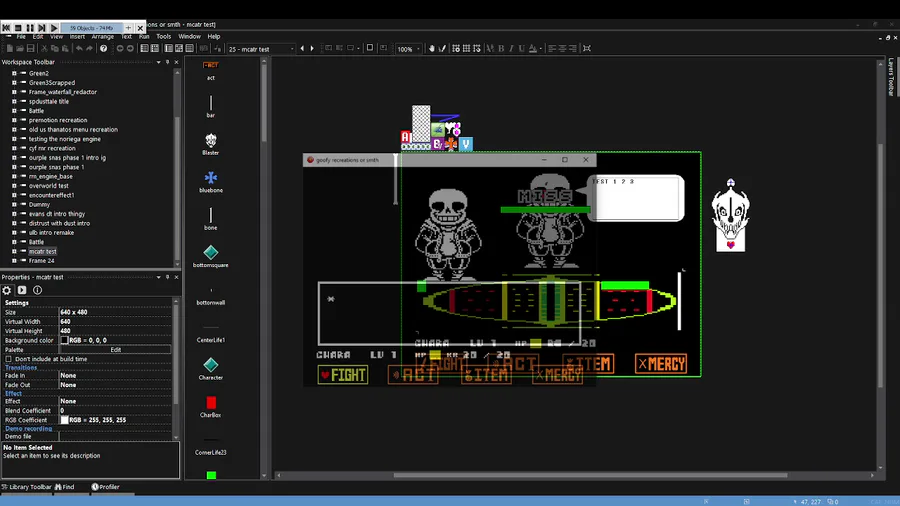Go to next frame arrow
Viewport: 900px width, 506px height.
pos(312,49)
